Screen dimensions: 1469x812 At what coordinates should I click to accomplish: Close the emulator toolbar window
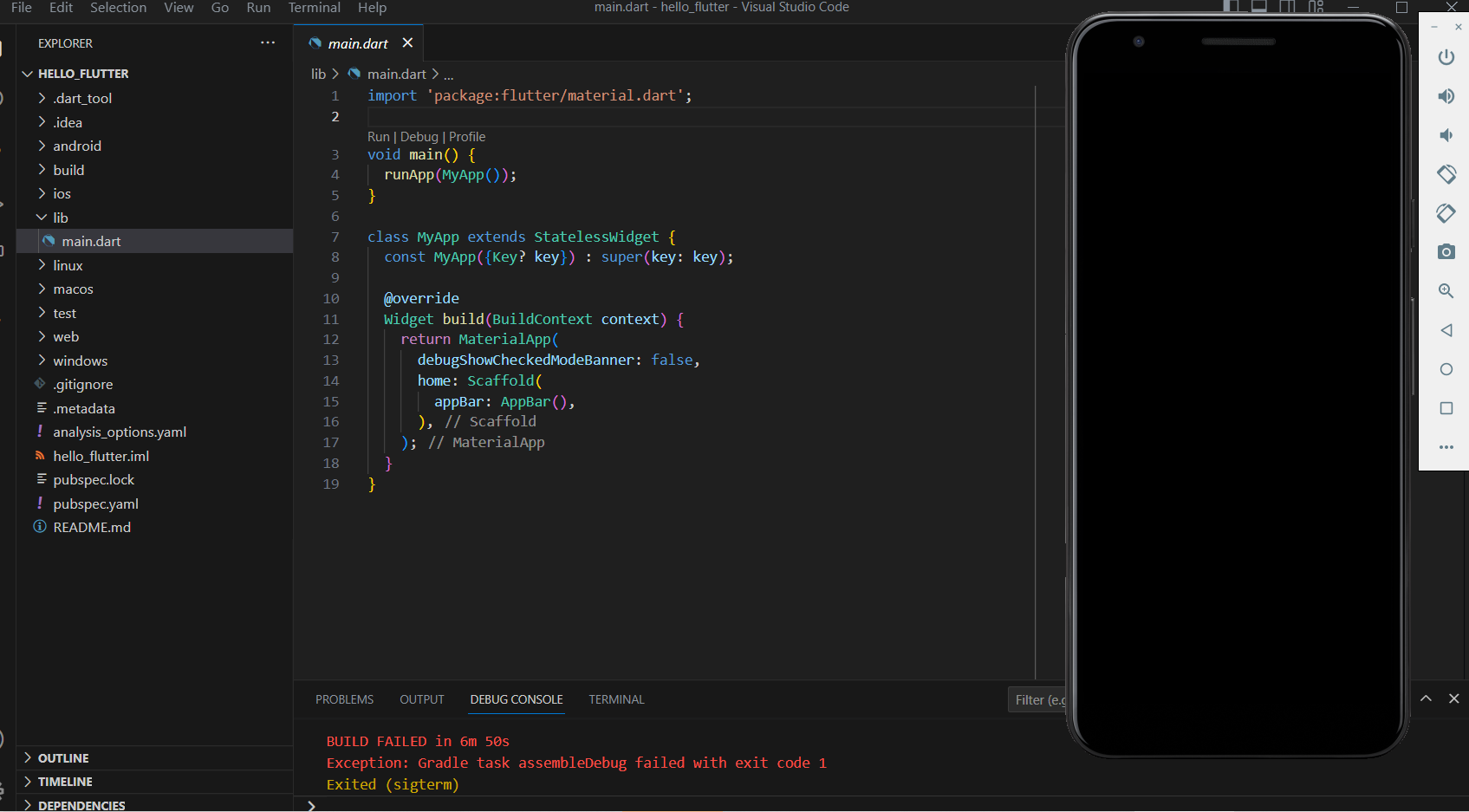(1458, 28)
